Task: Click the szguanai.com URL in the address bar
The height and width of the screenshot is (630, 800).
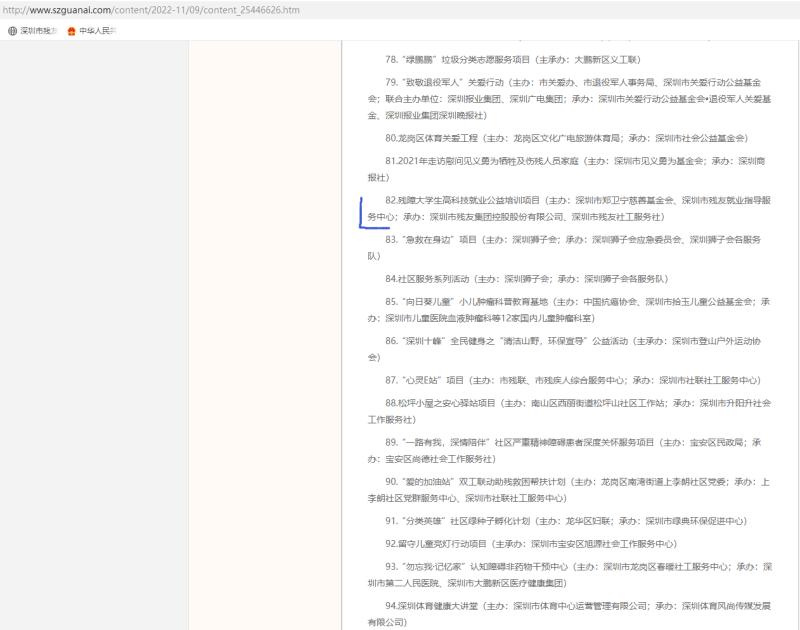Action: 151,10
